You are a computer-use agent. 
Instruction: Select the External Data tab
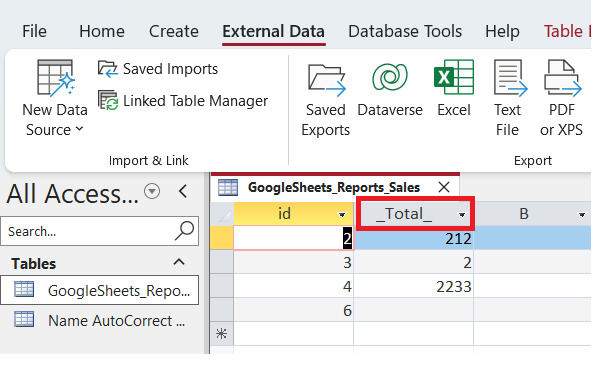coord(273,31)
